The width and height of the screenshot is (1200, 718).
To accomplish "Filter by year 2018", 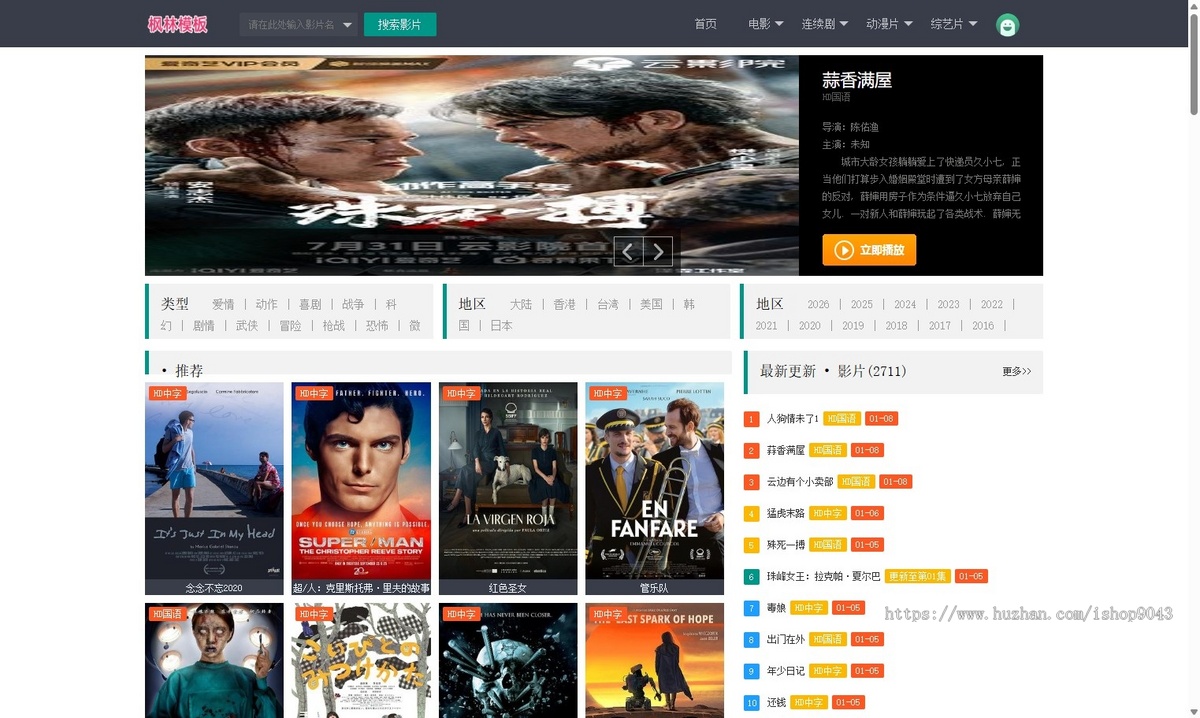I will point(897,326).
